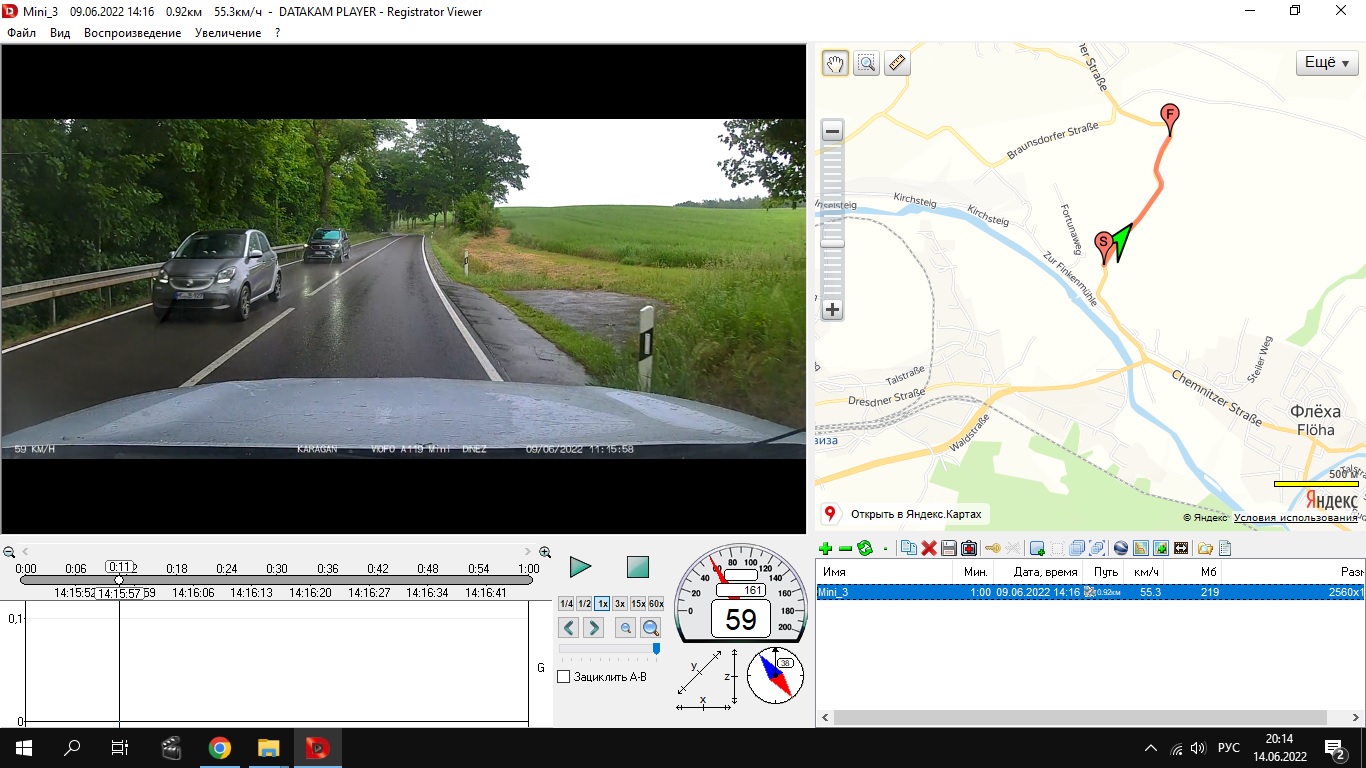The height and width of the screenshot is (768, 1366).
Task: Open the Увеличение menu
Action: (x=228, y=33)
